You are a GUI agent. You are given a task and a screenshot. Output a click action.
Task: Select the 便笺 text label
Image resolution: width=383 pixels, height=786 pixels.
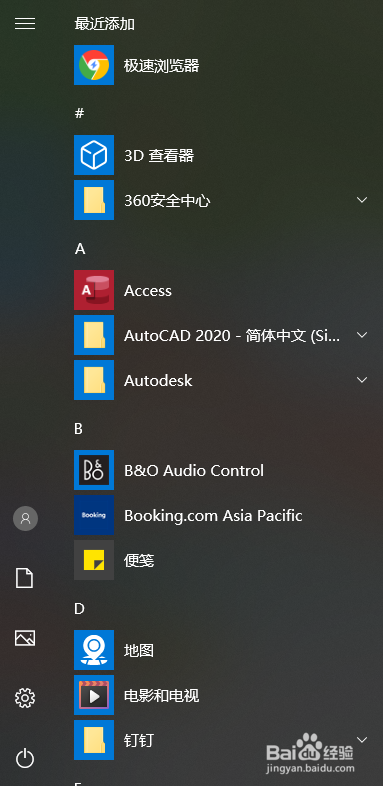coord(139,560)
